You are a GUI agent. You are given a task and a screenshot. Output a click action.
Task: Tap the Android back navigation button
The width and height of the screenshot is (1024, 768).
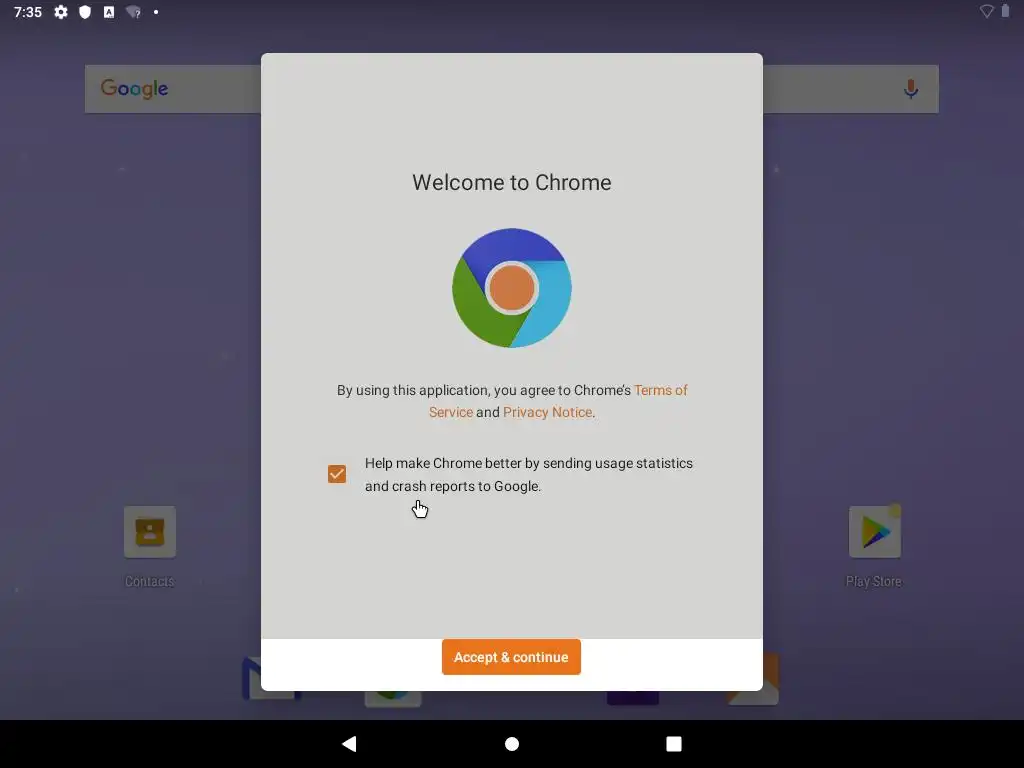tap(349, 744)
